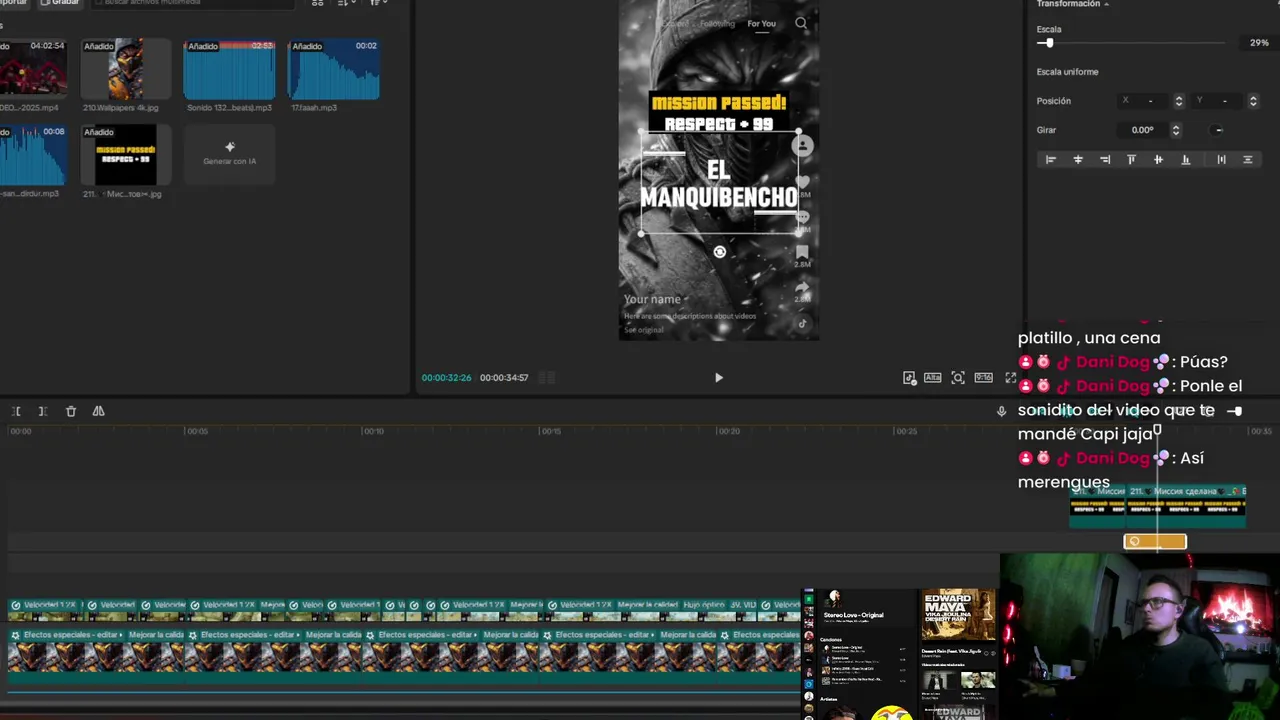Click the rotate handle below text box

719,252
